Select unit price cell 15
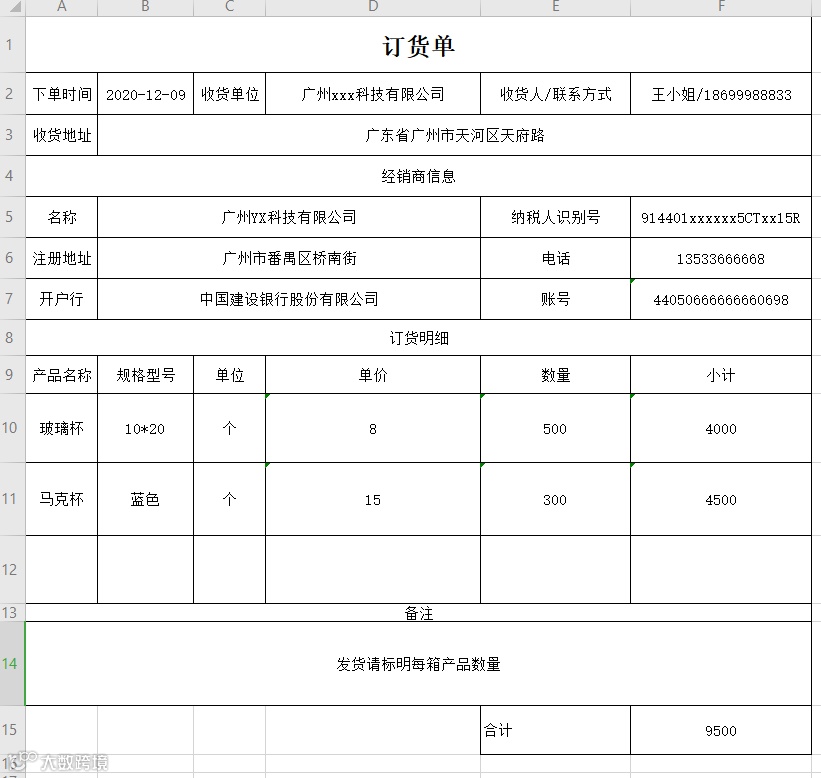Viewport: 821px width, 778px height. click(x=373, y=499)
